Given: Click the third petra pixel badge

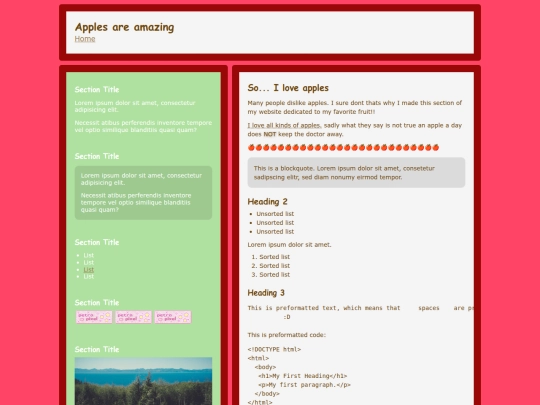Looking at the screenshot, I should (x=173, y=317).
